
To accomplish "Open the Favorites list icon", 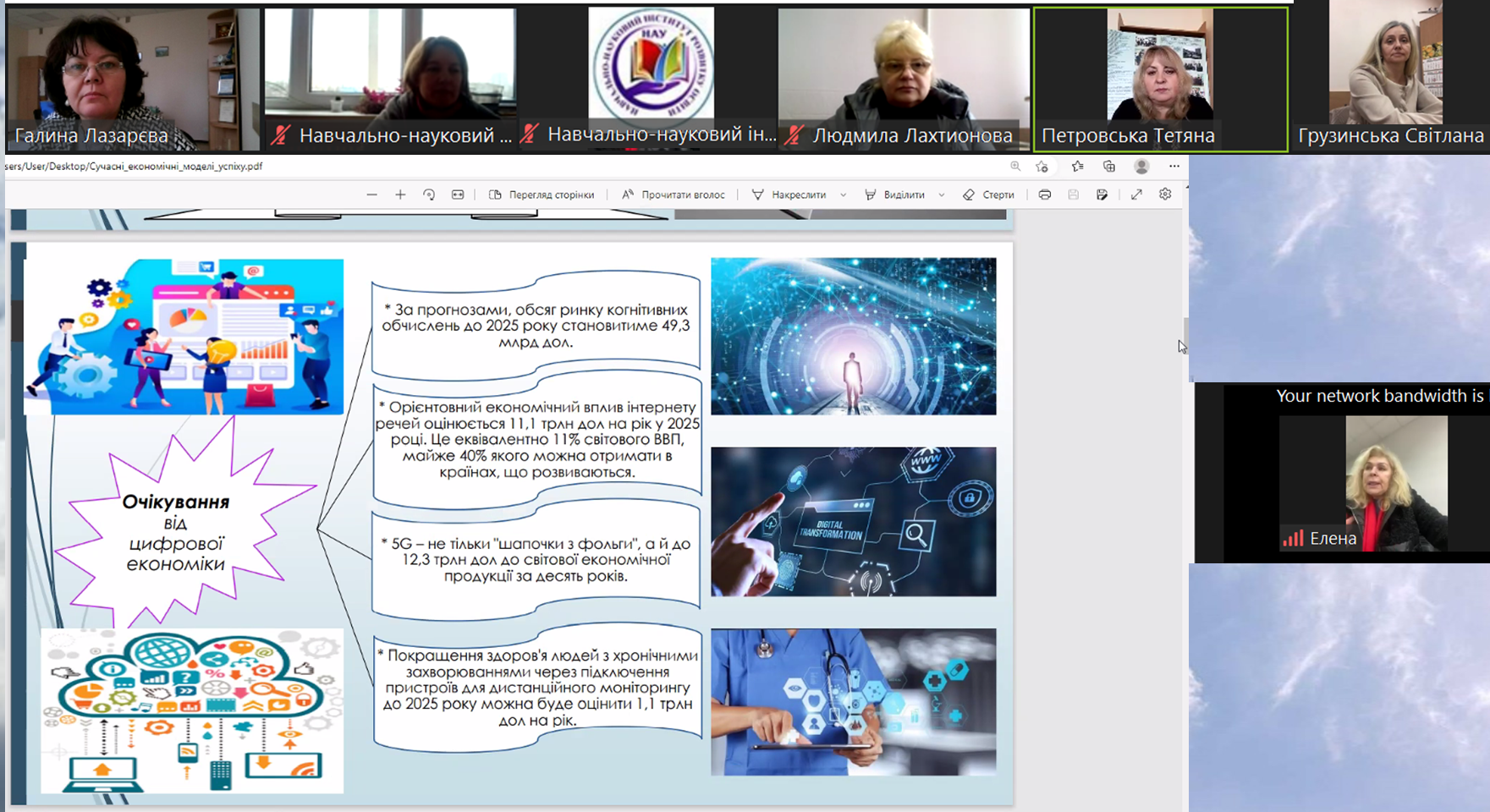I will click(1077, 167).
